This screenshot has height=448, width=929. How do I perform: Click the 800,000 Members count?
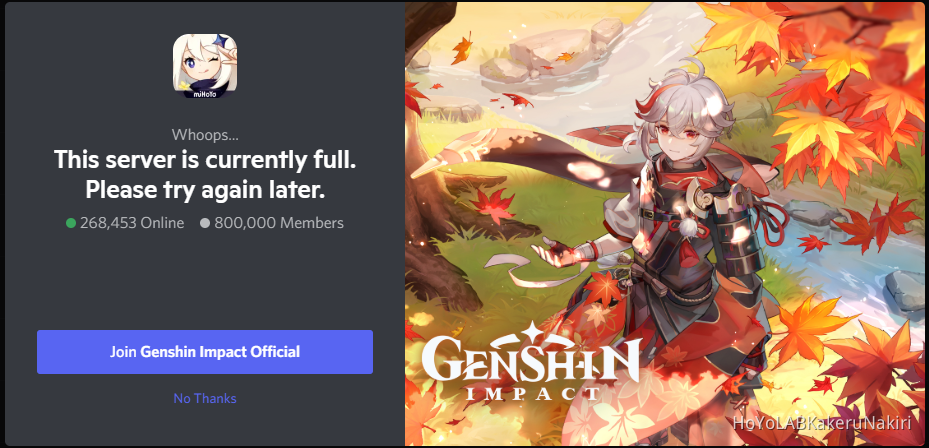coord(279,223)
